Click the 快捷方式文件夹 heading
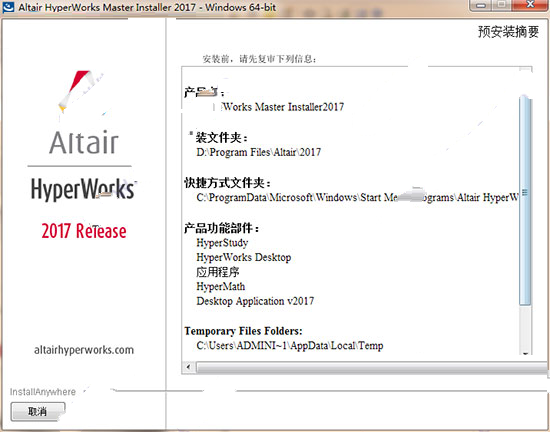The height and width of the screenshot is (432, 550). tap(227, 183)
